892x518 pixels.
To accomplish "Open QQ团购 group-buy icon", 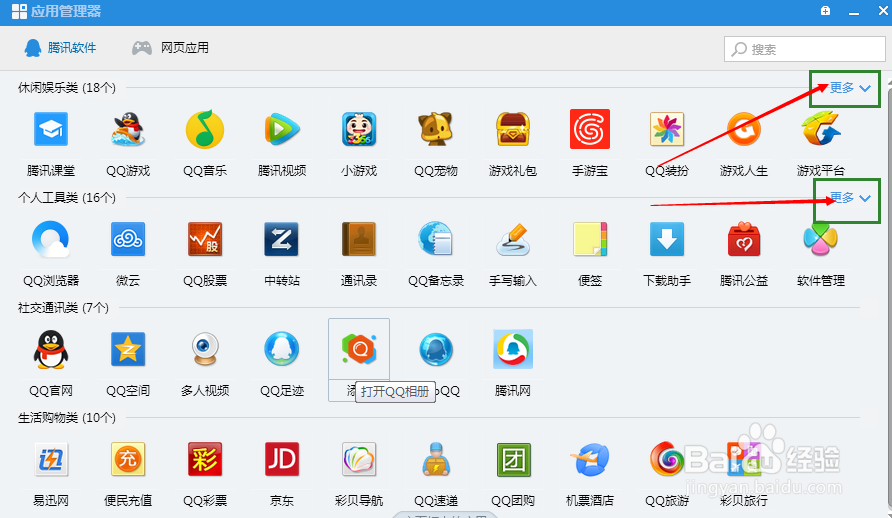I will coord(513,459).
